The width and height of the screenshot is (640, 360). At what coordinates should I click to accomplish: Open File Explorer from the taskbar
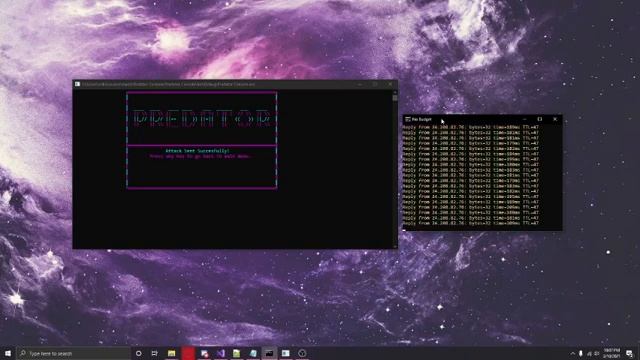pos(171,353)
